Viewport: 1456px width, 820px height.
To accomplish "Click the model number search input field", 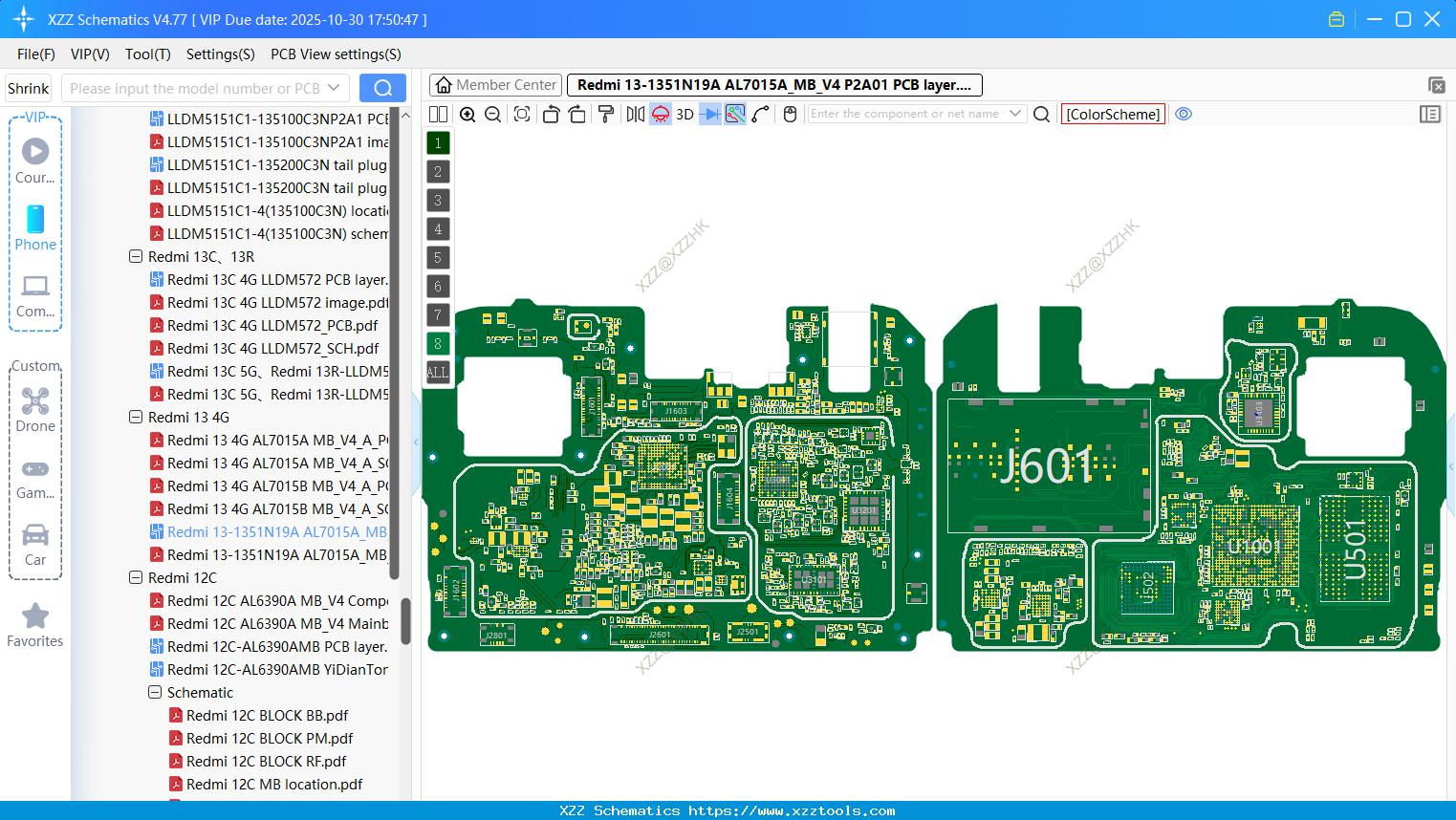I will (195, 88).
